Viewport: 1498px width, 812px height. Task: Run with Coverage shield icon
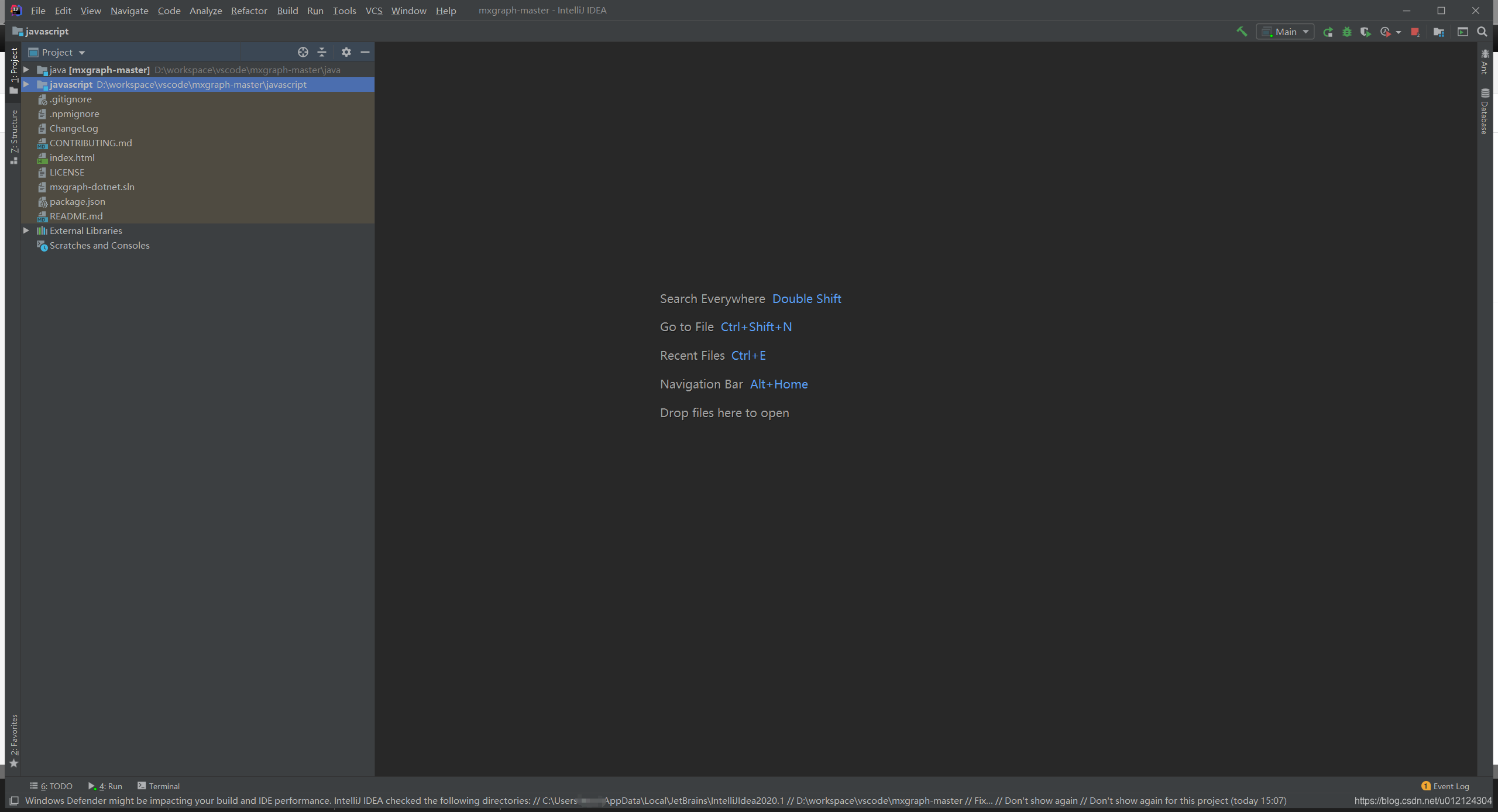point(1365,32)
